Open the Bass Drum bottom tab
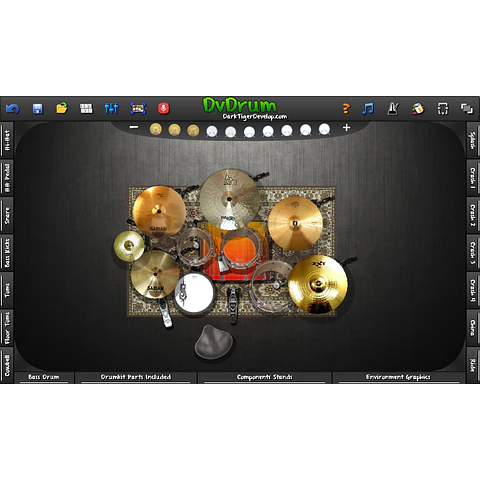This screenshot has width=480, height=480. pos(44,377)
